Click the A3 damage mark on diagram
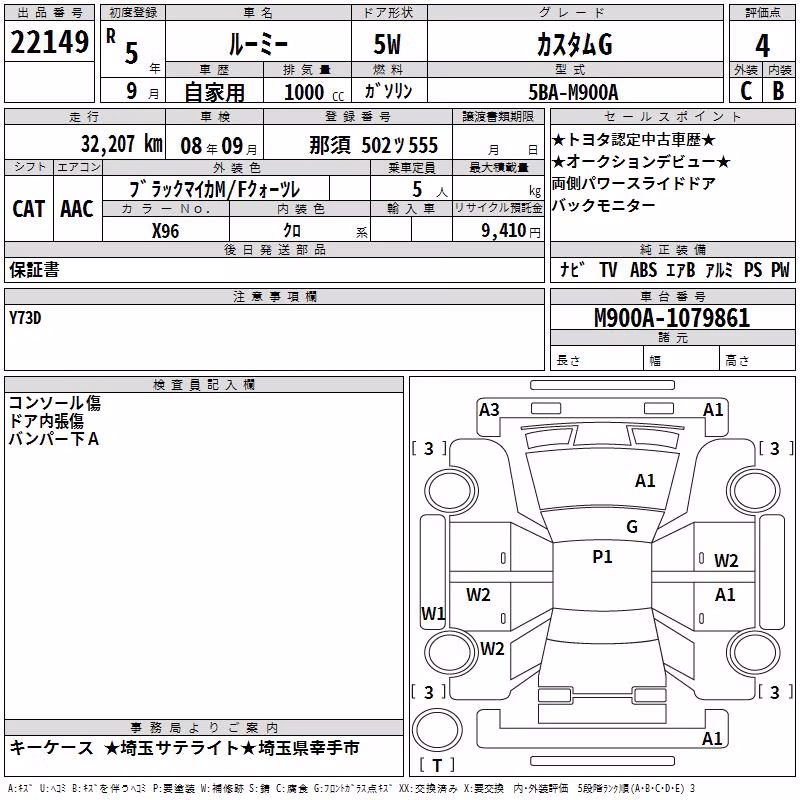The image size is (800, 800). click(x=489, y=410)
